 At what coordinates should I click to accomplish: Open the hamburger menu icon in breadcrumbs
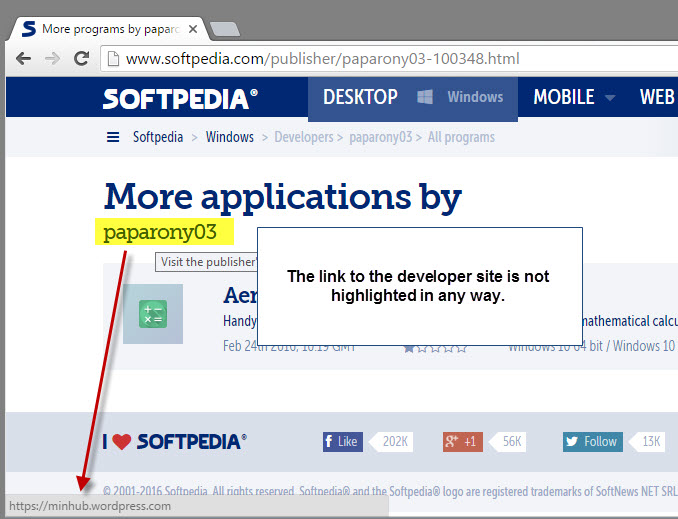click(x=113, y=137)
